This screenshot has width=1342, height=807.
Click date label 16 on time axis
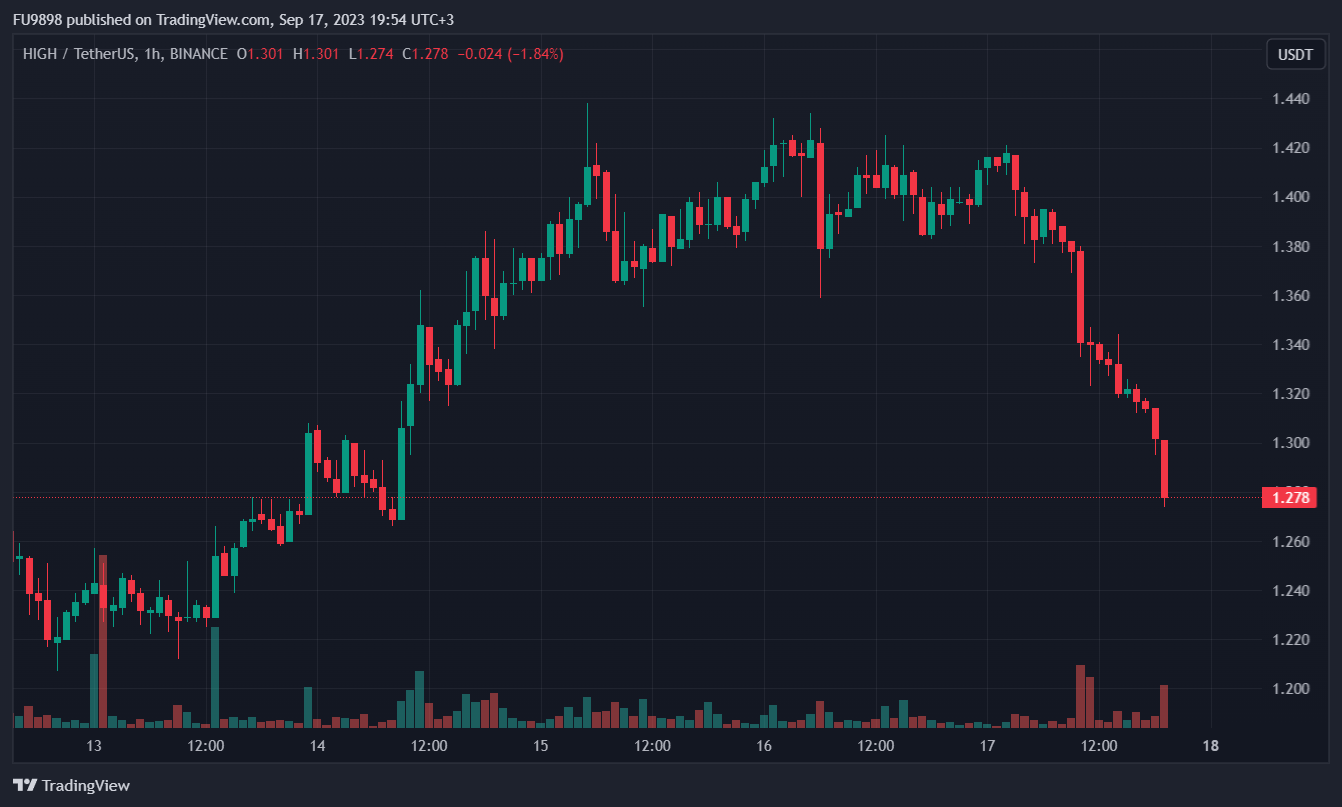764,746
